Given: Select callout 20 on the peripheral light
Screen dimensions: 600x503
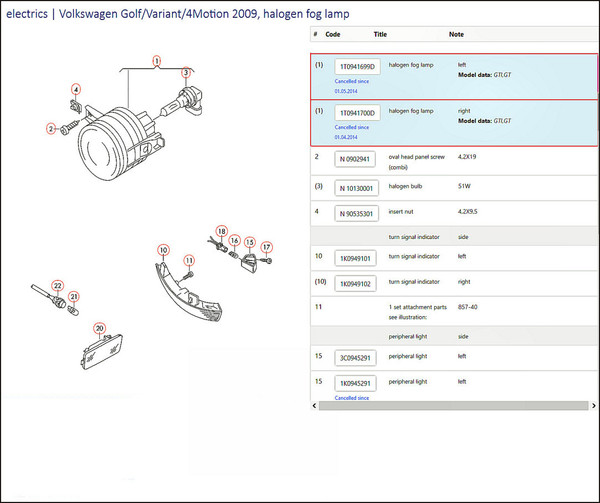Looking at the screenshot, I should [99, 328].
